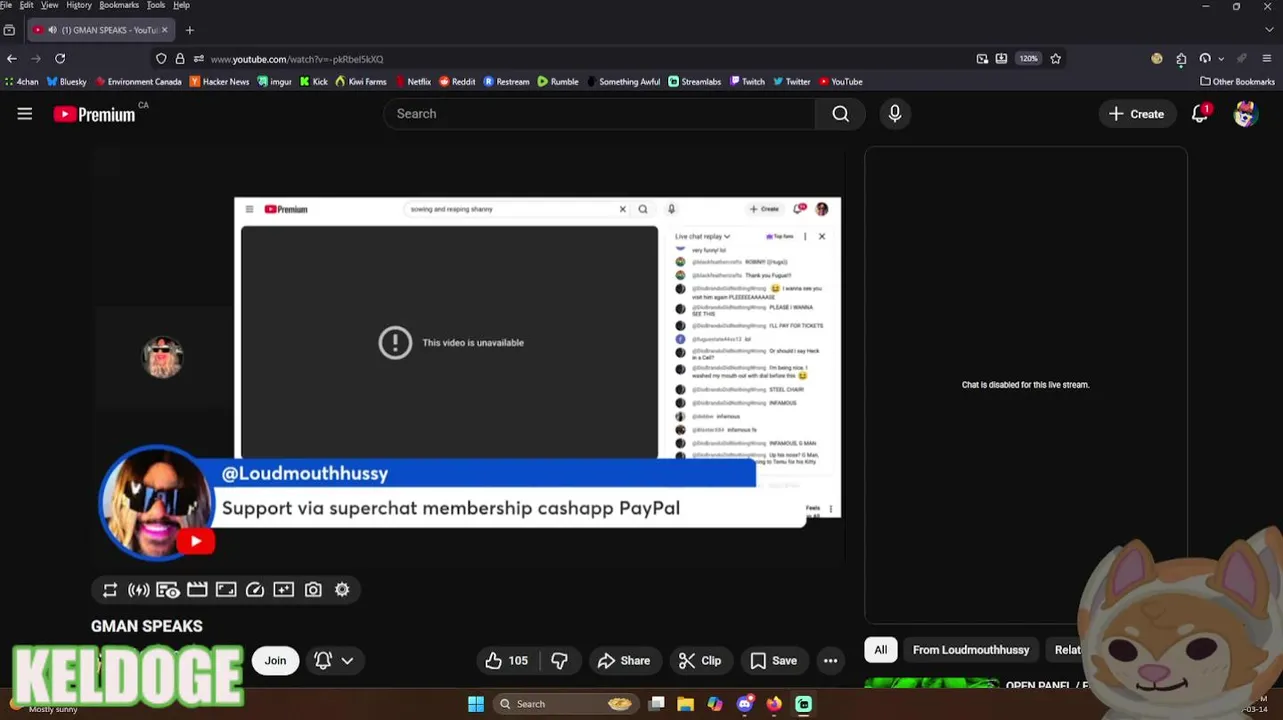The width and height of the screenshot is (1283, 720).
Task: Dislike the video
Action: coord(560,661)
